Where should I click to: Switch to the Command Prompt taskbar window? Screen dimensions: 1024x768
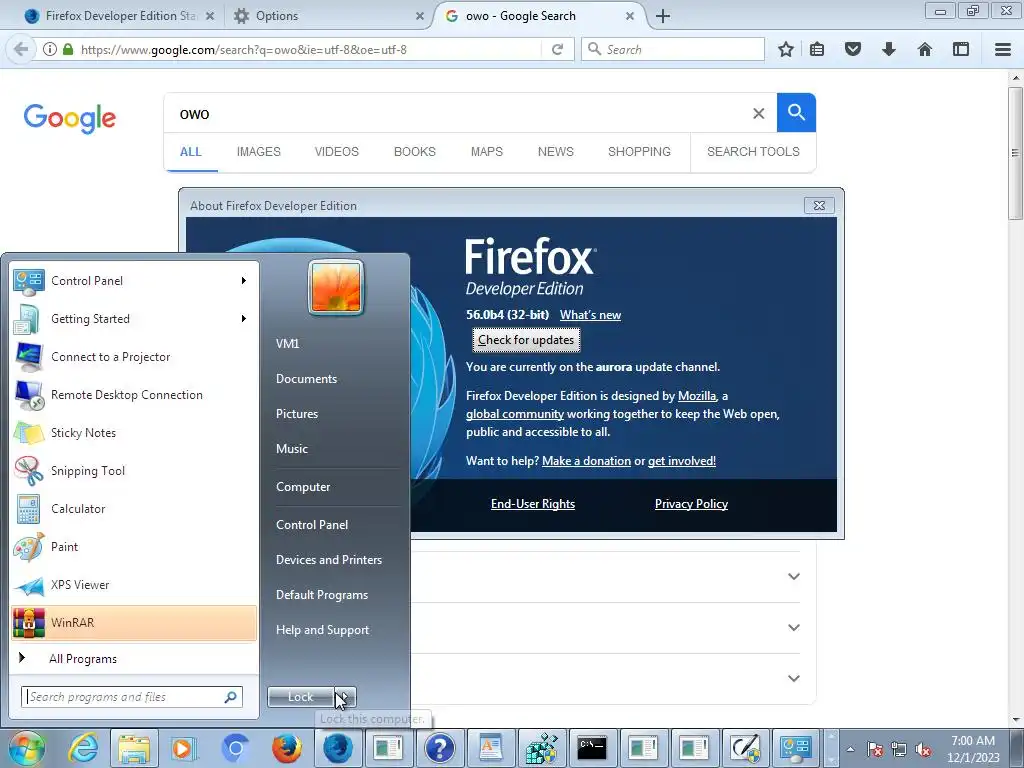[x=592, y=748]
